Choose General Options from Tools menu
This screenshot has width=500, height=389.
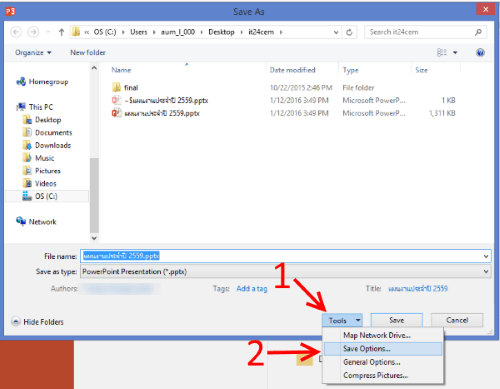coord(383,362)
